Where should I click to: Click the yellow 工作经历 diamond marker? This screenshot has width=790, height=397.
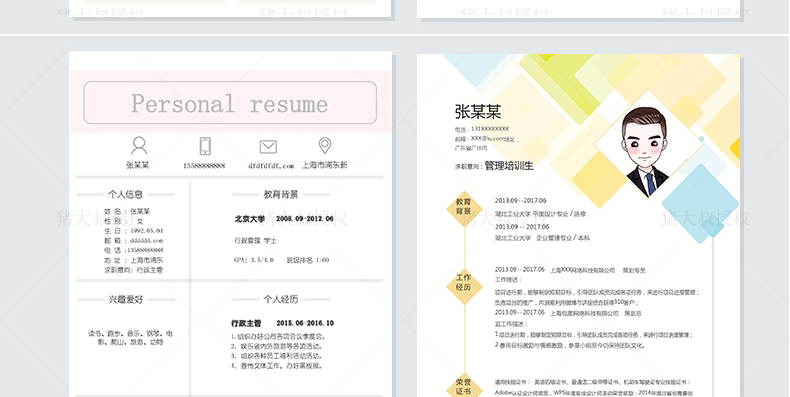464,286
